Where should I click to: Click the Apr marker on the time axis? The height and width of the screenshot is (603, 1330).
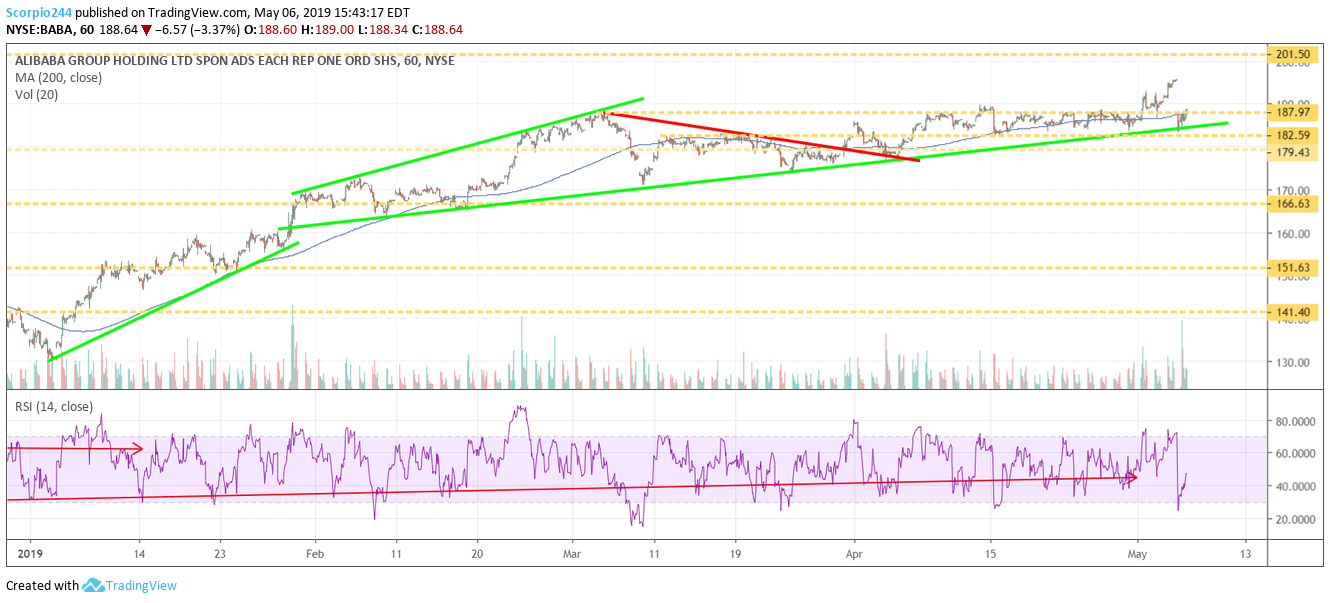854,552
